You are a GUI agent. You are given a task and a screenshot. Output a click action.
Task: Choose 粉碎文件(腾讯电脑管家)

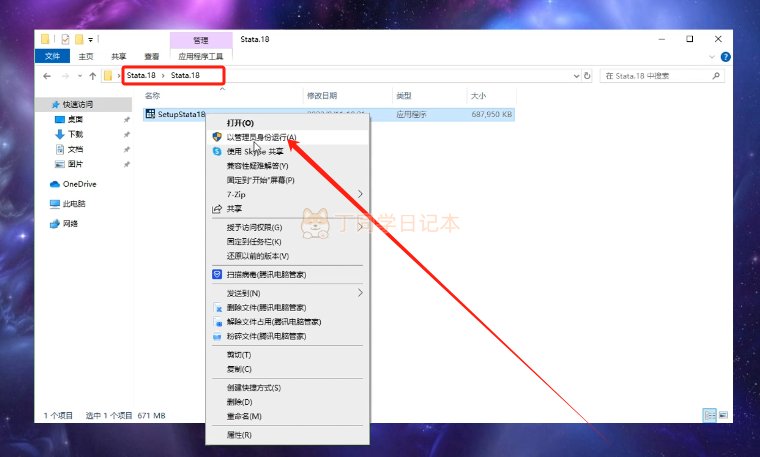287,336
